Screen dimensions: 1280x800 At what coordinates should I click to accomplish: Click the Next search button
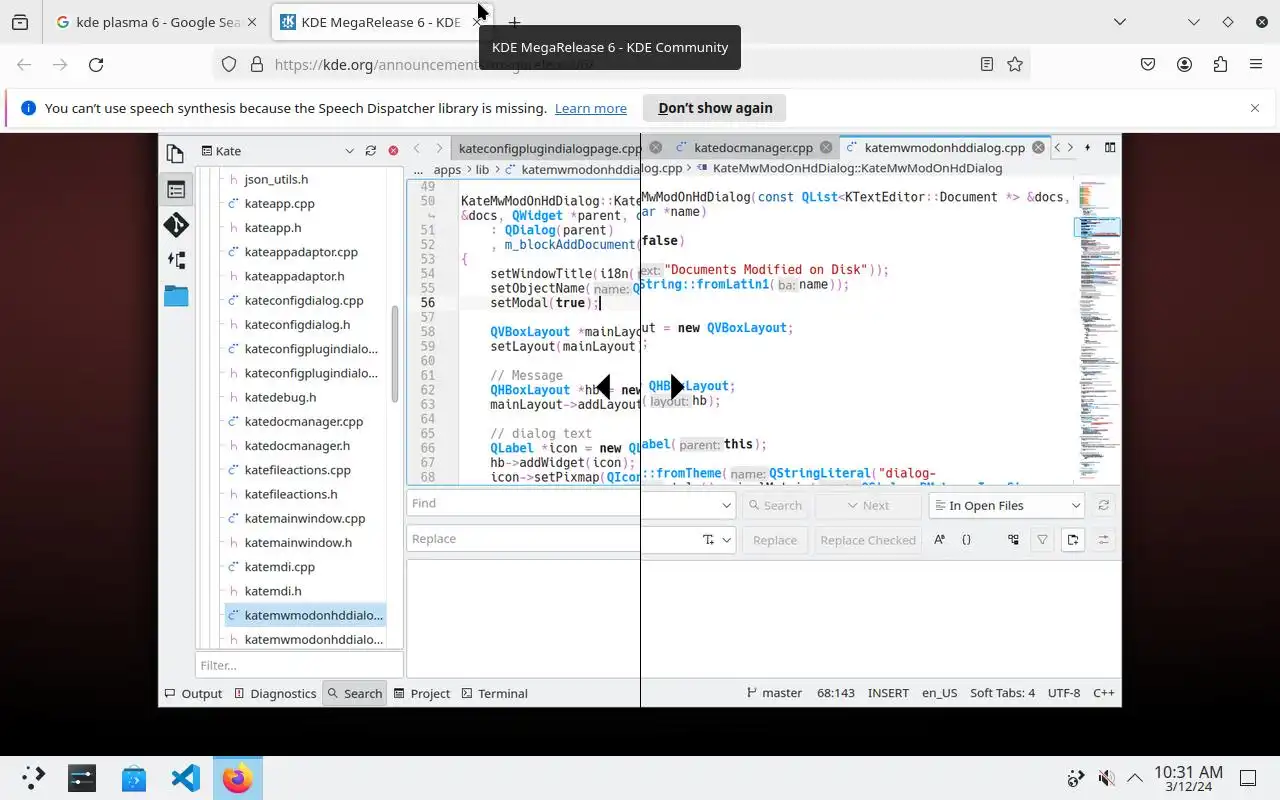867,505
